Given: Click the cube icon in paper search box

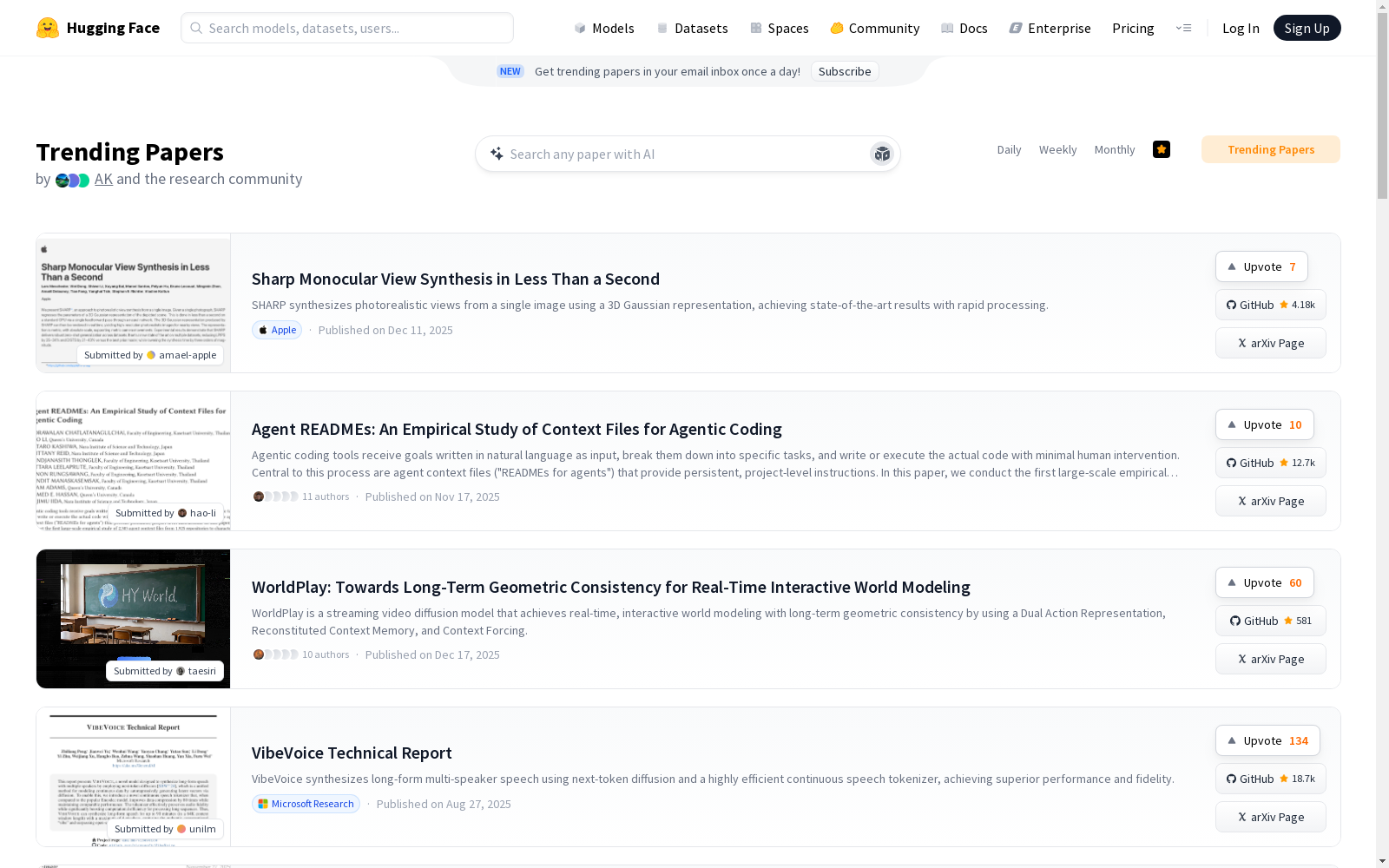Looking at the screenshot, I should coord(882,154).
